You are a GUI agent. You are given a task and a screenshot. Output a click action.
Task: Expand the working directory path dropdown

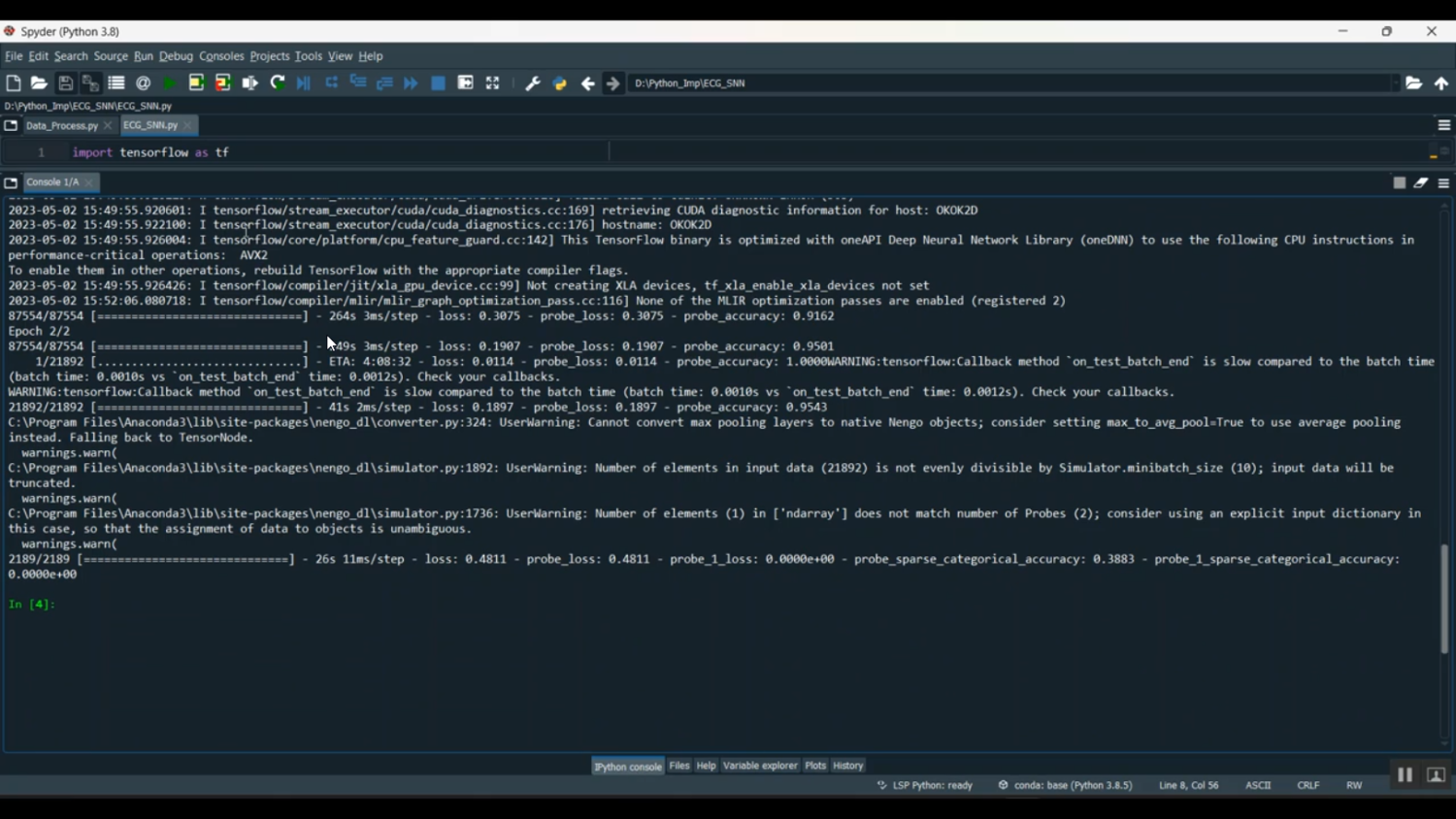pyautogui.click(x=1395, y=83)
